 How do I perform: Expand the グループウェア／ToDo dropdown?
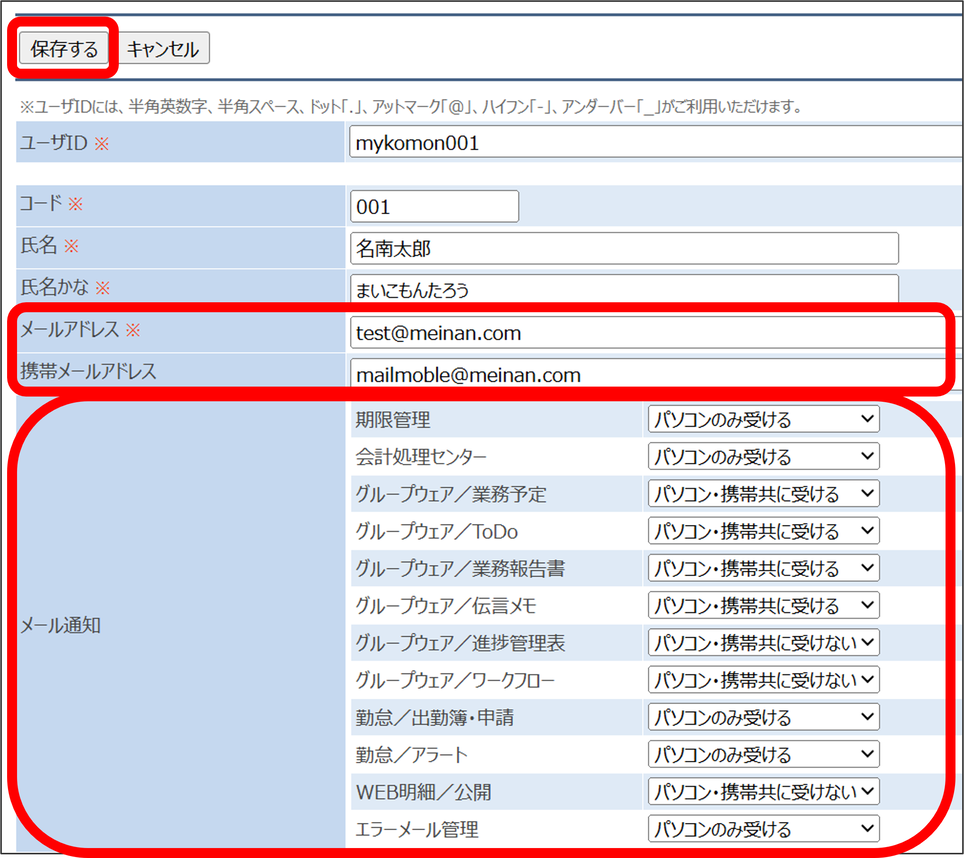click(x=763, y=531)
